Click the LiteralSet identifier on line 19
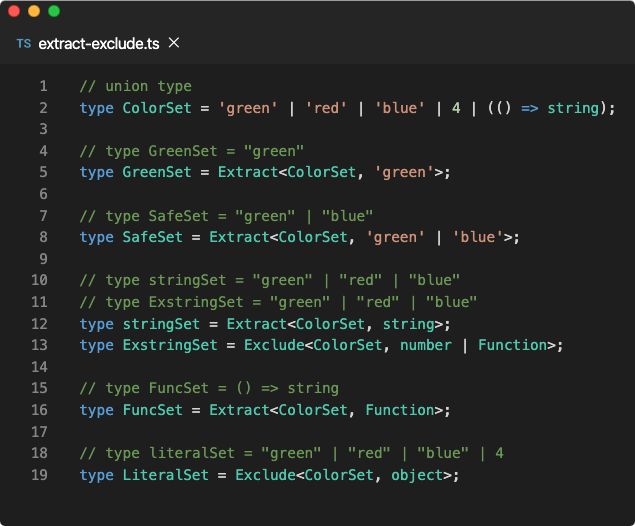This screenshot has height=526, width=635. point(165,475)
